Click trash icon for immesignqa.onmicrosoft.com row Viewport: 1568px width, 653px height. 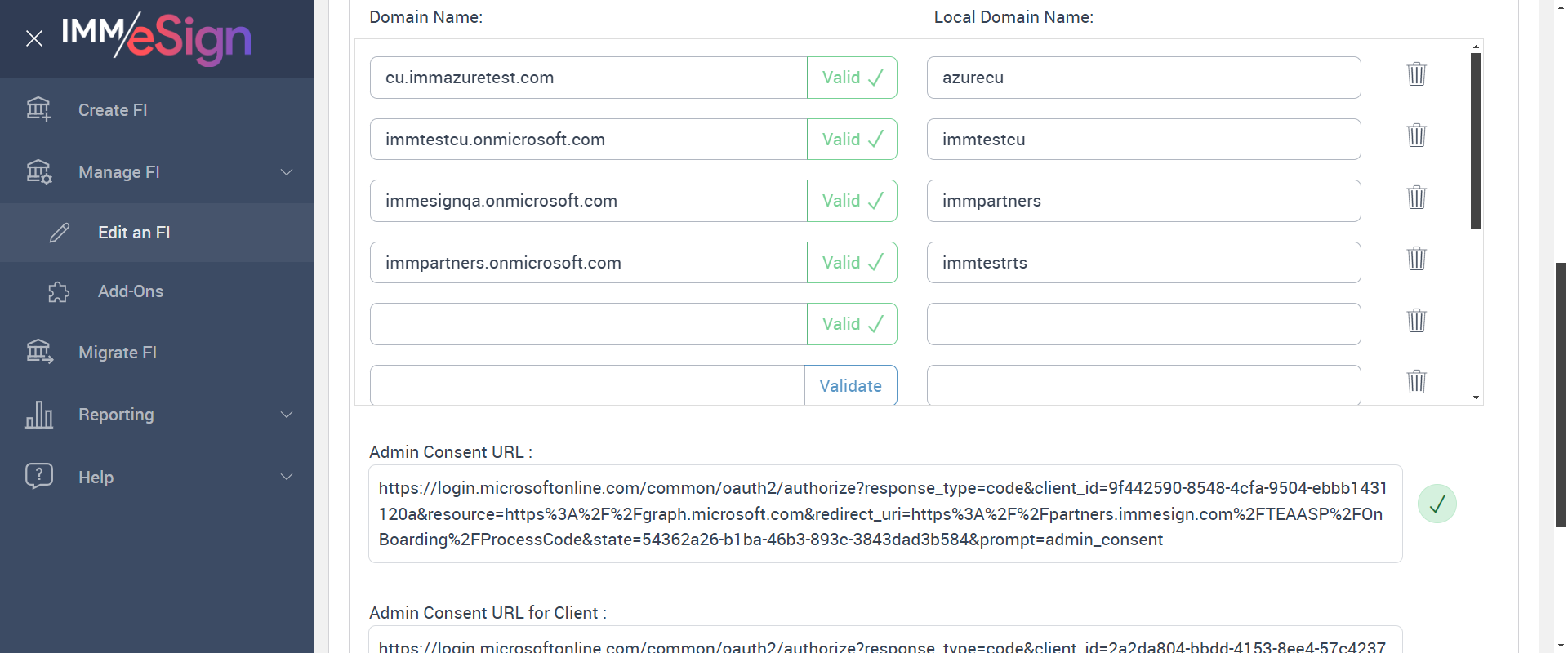point(1416,198)
